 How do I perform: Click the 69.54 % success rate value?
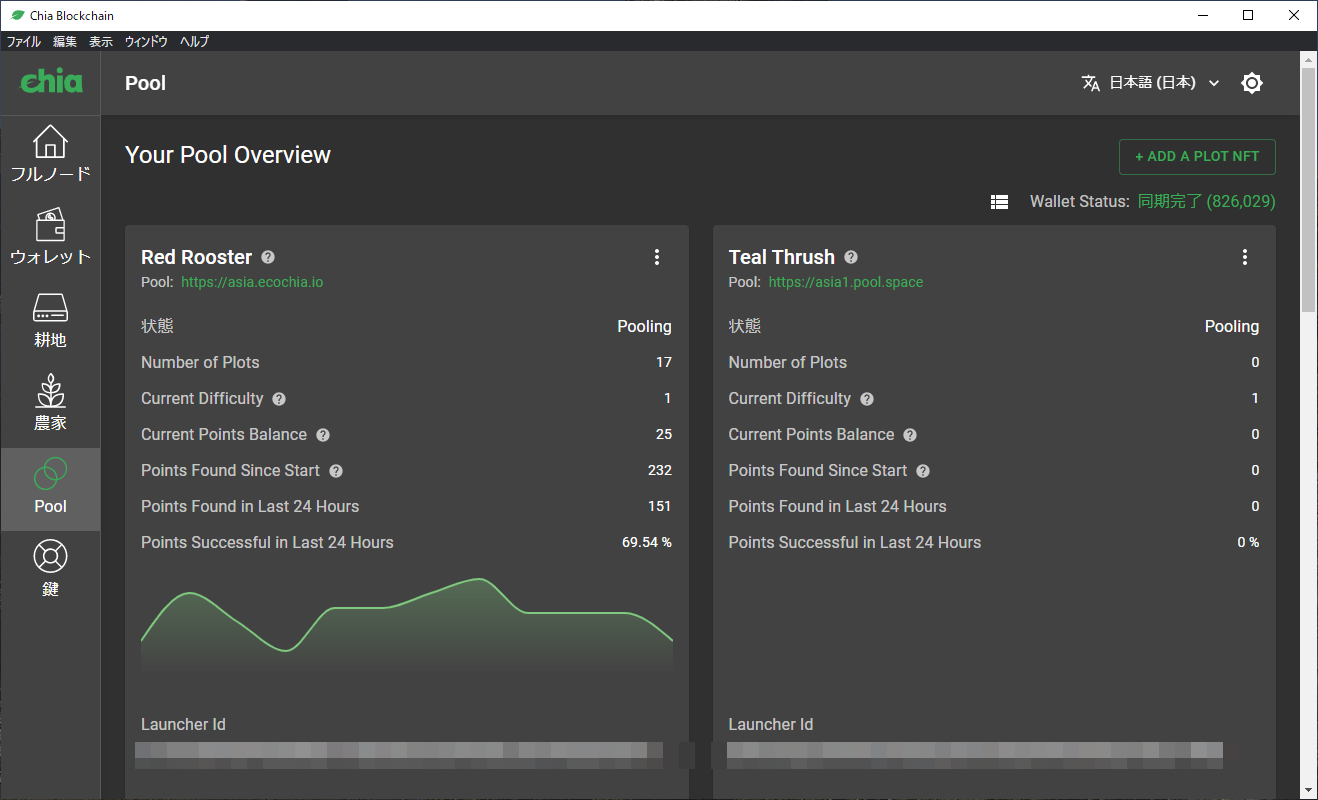[647, 543]
